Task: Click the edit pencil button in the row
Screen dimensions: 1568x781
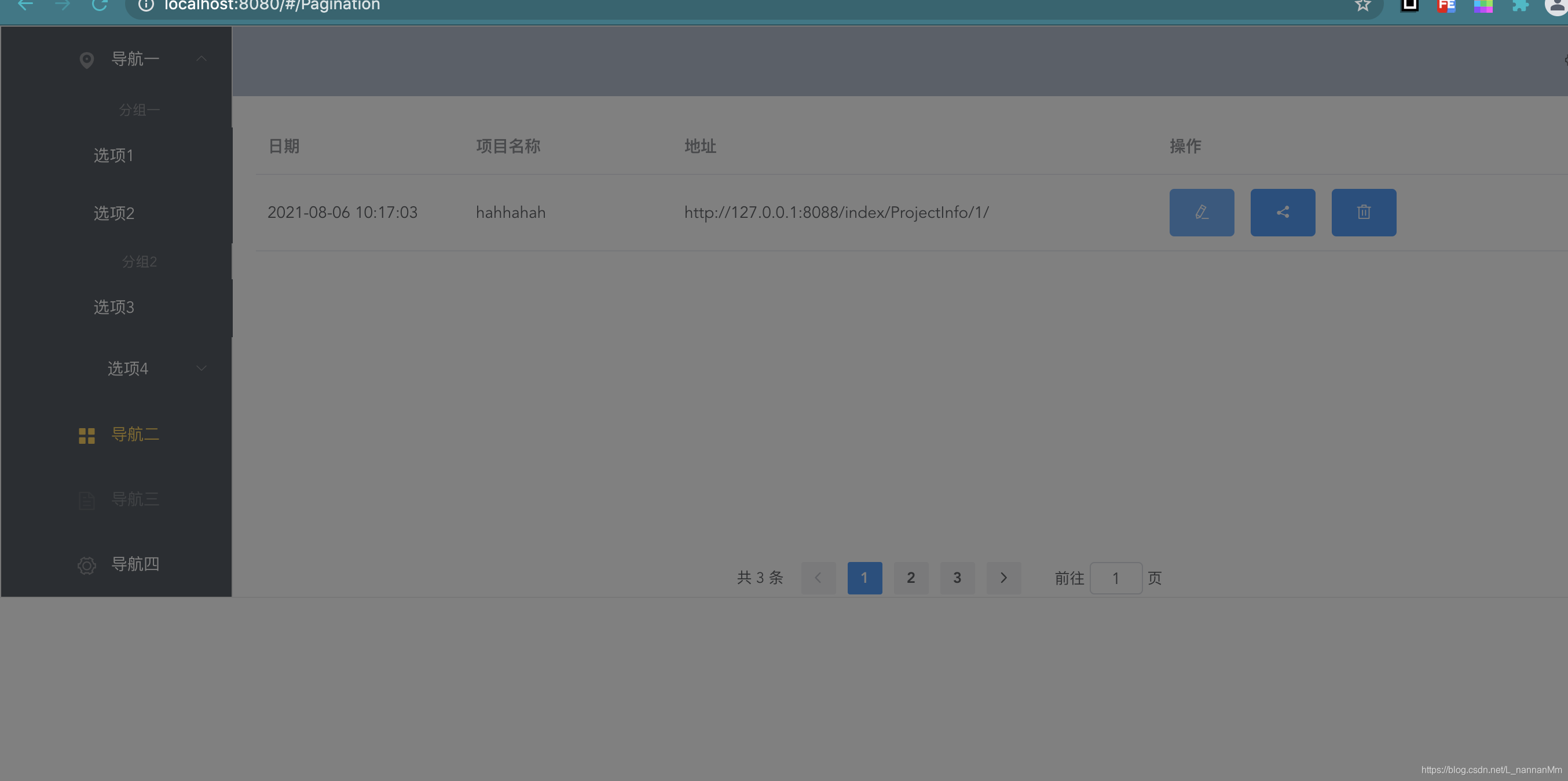Action: click(x=1201, y=212)
